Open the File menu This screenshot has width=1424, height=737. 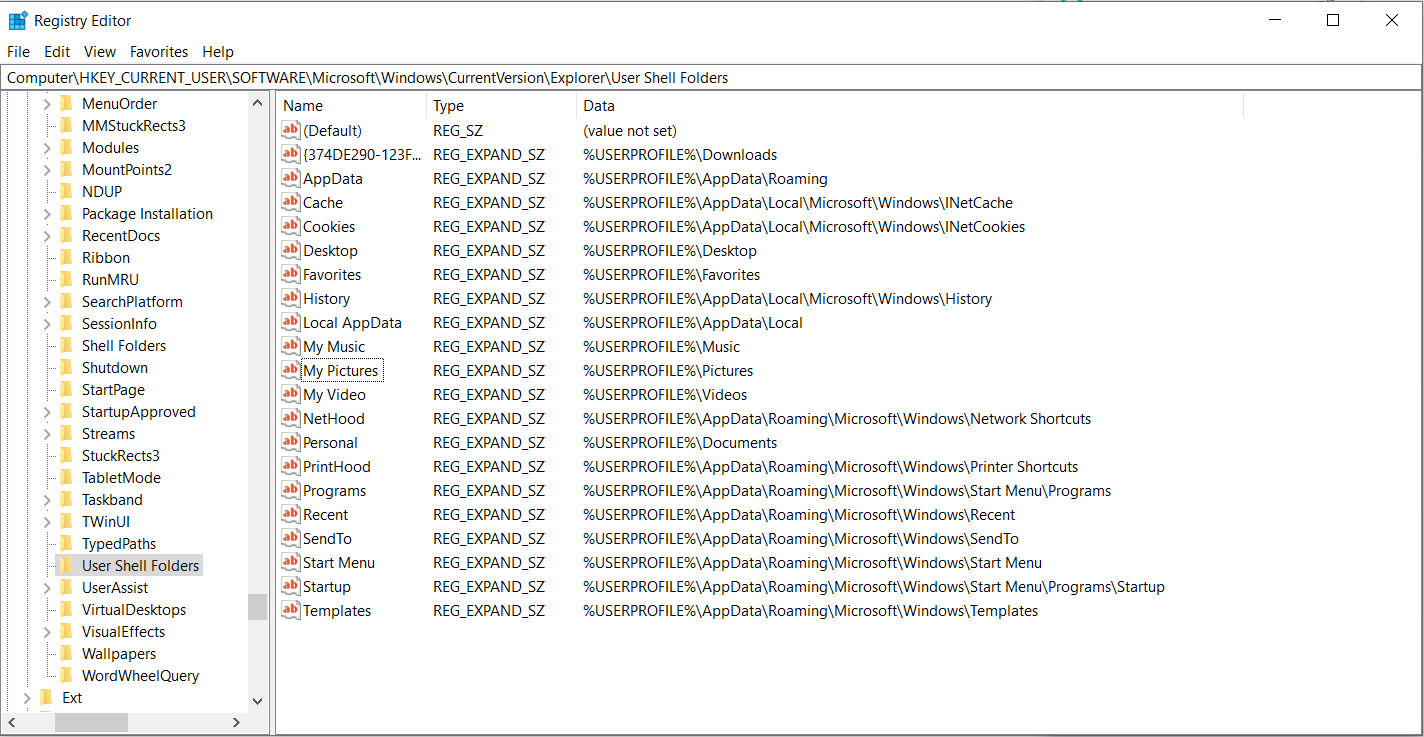(x=19, y=52)
